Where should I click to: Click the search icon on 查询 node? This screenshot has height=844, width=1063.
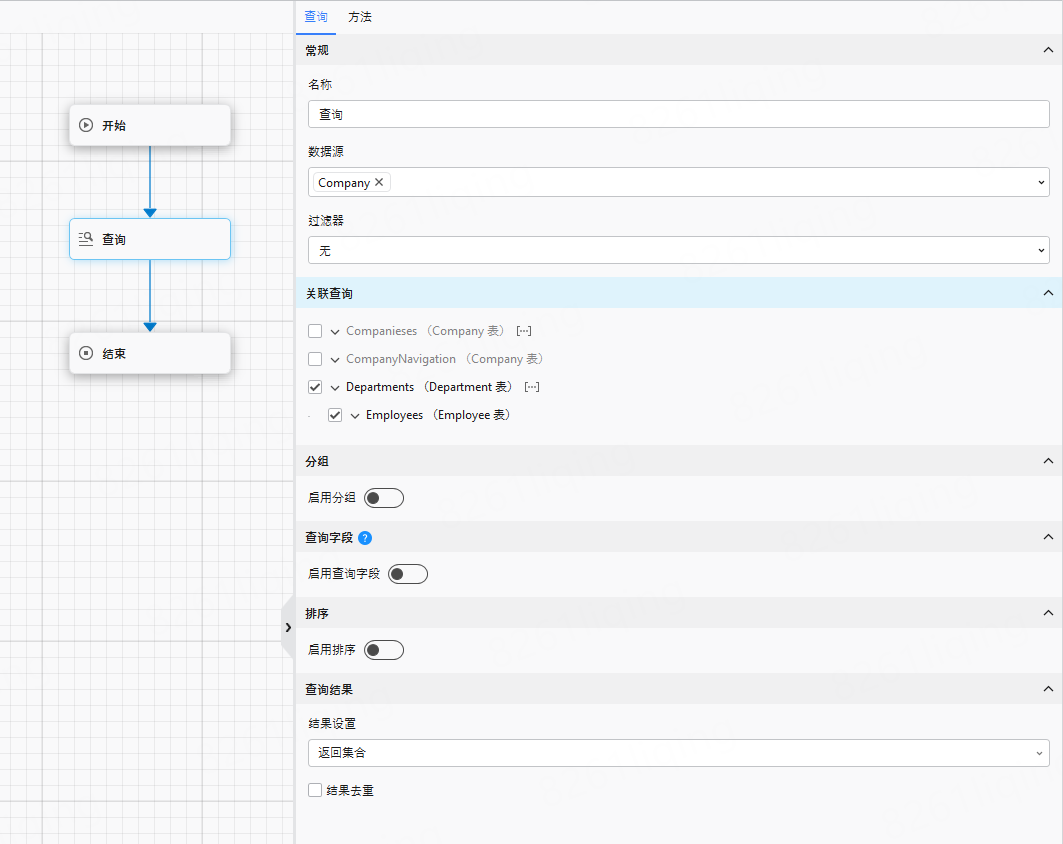pos(86,240)
